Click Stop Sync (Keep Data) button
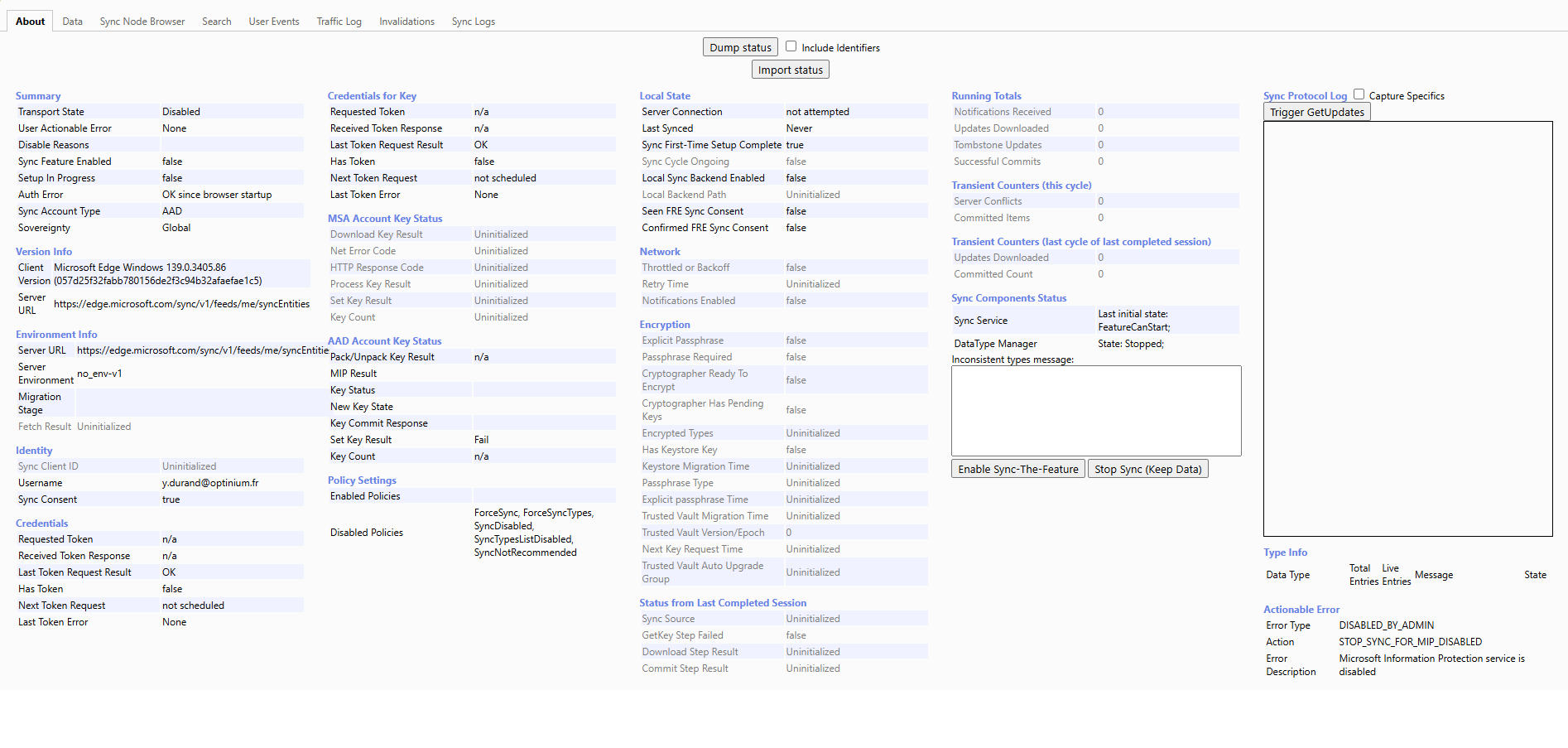Screen dimensions: 1568x748 pyautogui.click(x=1148, y=469)
